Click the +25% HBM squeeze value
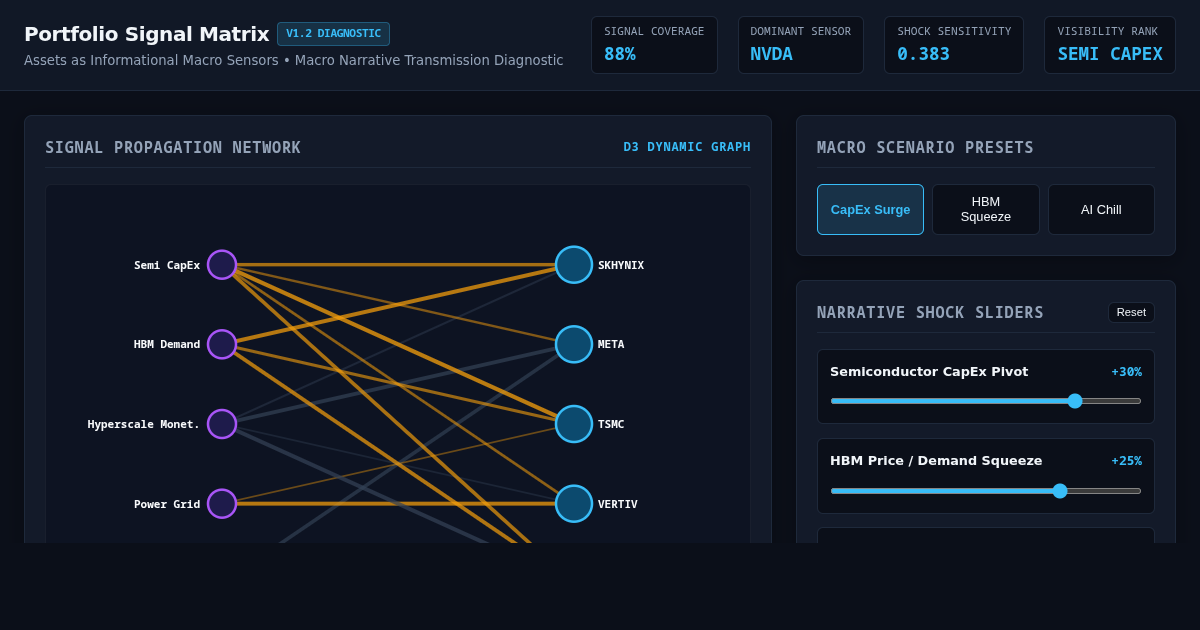The width and height of the screenshot is (1200, 630). point(1126,461)
